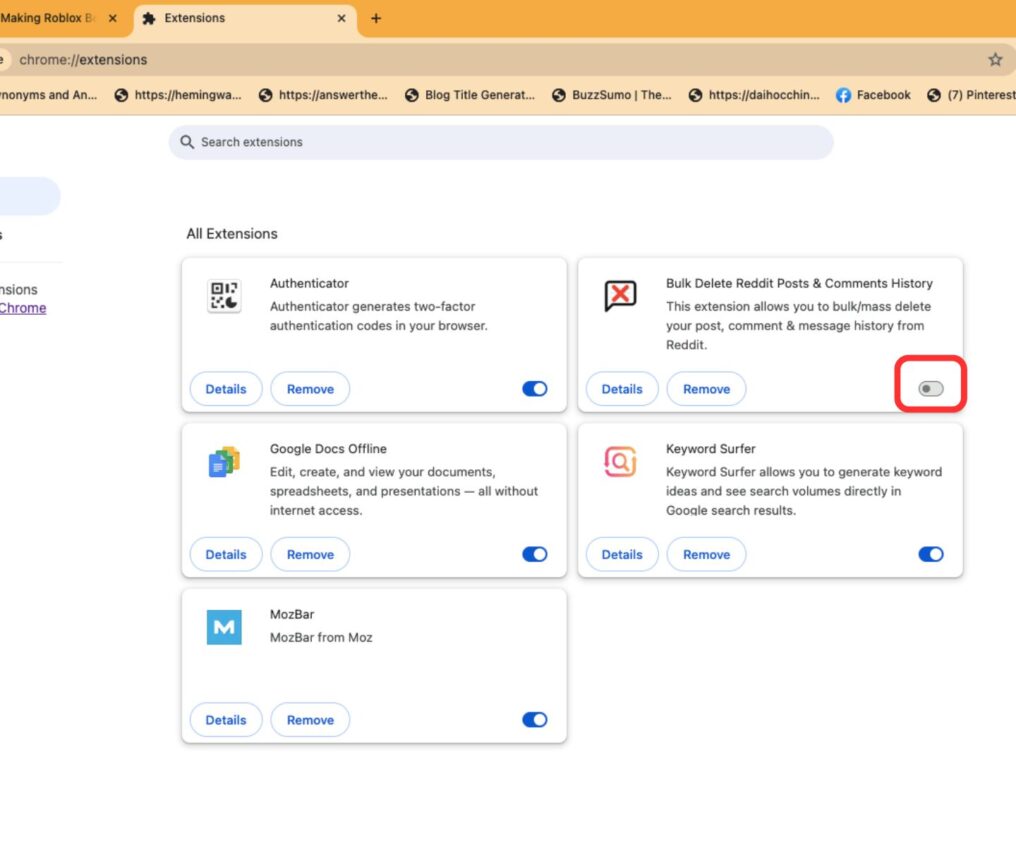Disable the Authenticator extension

pos(535,389)
